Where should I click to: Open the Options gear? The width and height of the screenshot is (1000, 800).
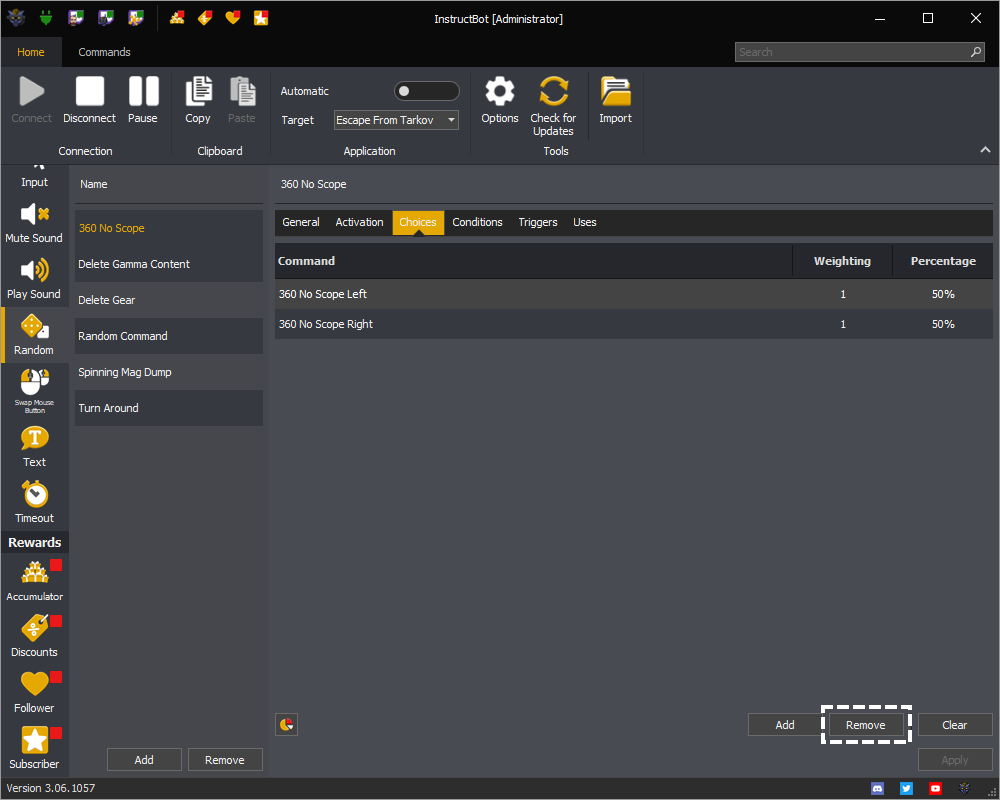click(500, 100)
